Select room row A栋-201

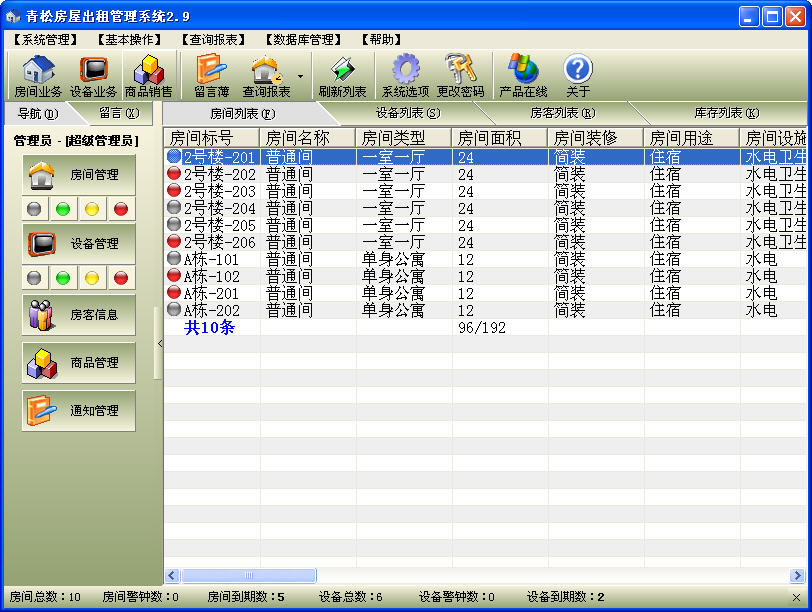click(485, 294)
